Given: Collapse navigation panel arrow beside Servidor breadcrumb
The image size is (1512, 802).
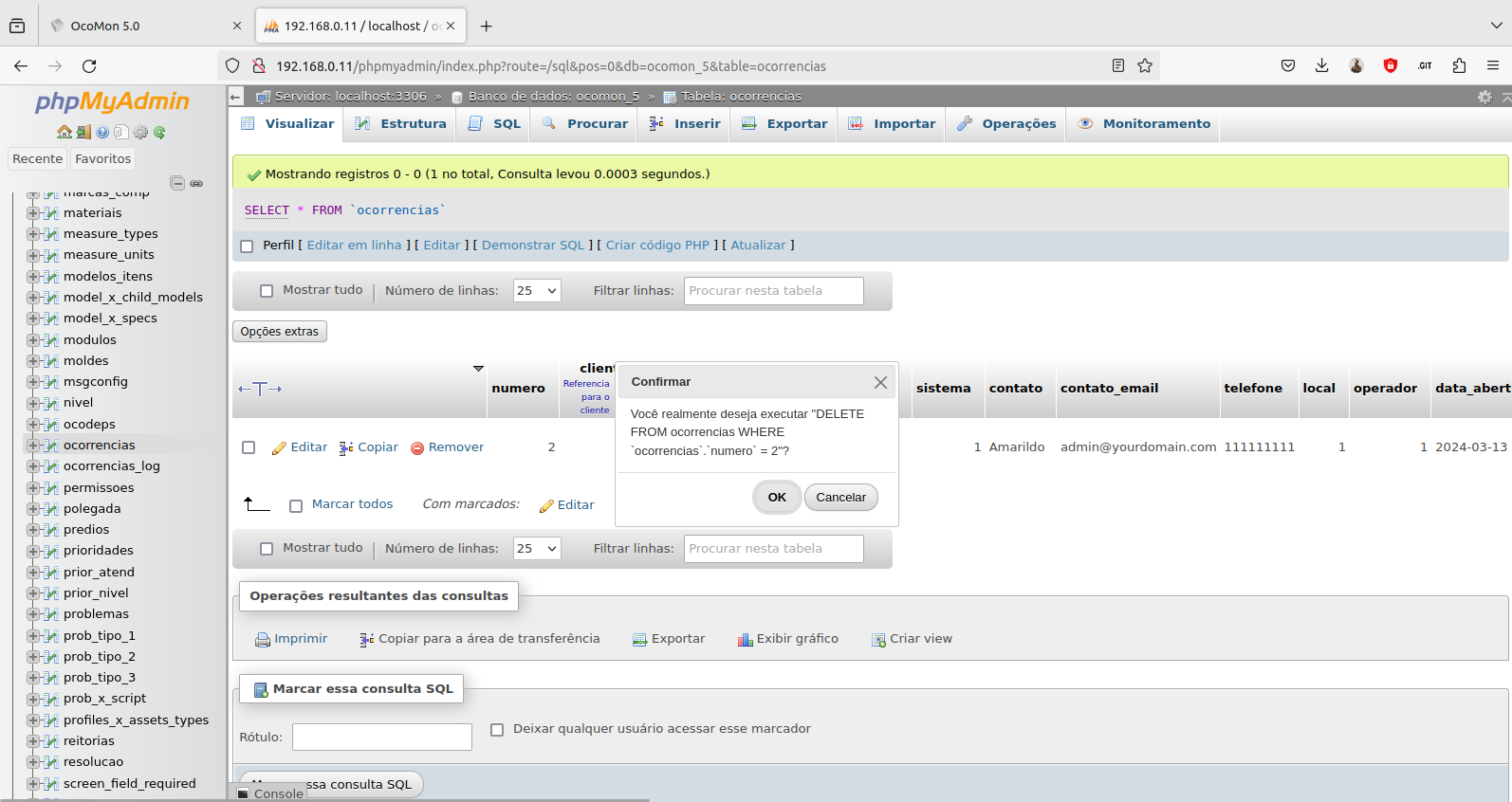Looking at the screenshot, I should click(236, 97).
